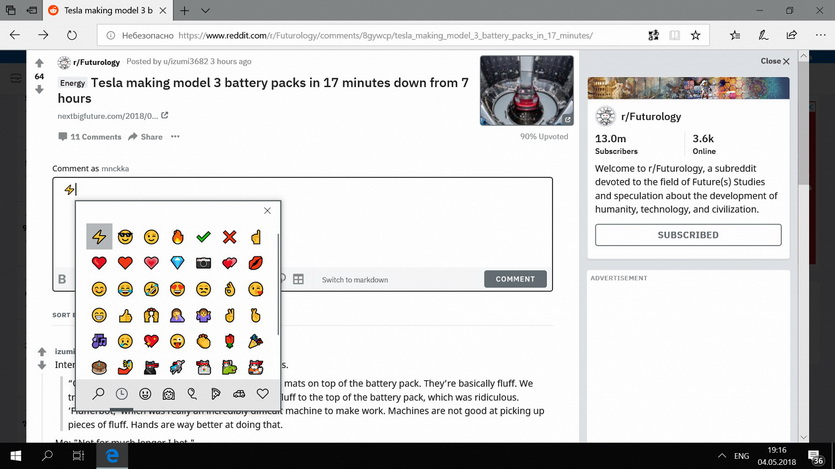This screenshot has height=469, width=835.
Task: Select the green check mark emoji
Action: [x=203, y=236]
